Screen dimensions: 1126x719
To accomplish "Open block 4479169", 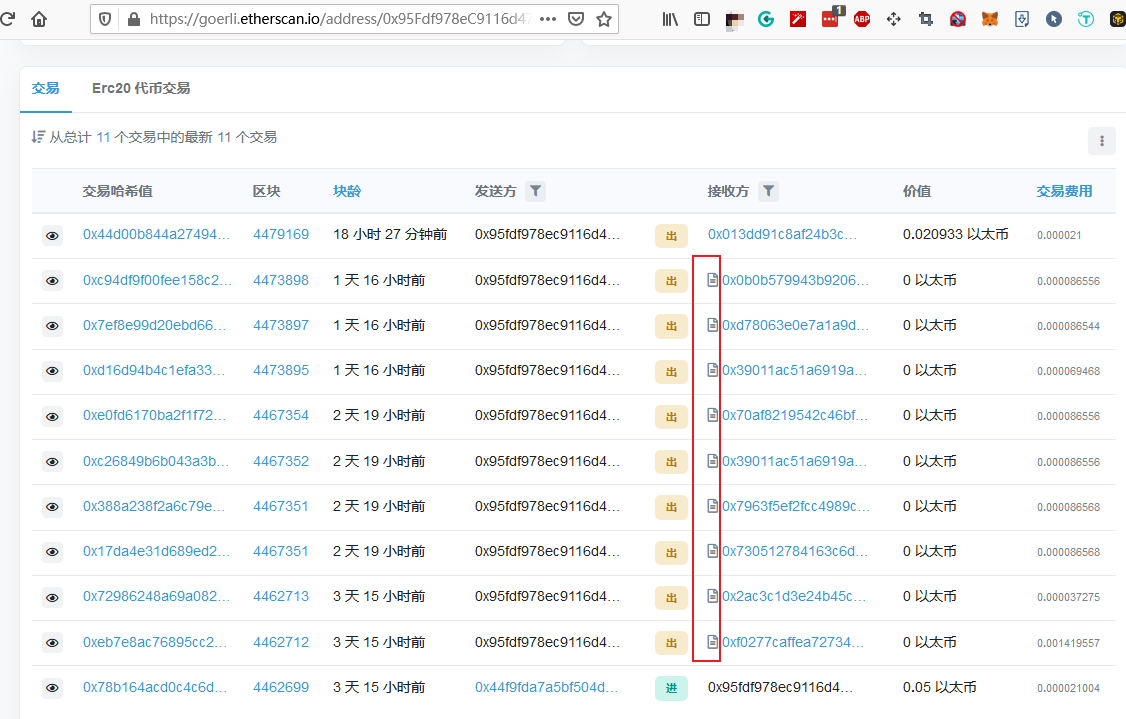I will point(282,235).
